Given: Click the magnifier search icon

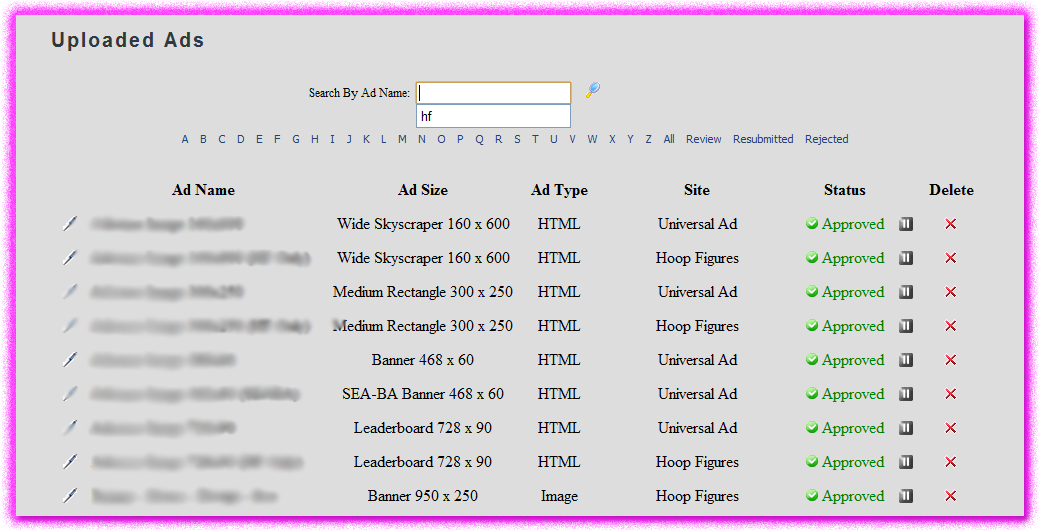Looking at the screenshot, I should 593,91.
